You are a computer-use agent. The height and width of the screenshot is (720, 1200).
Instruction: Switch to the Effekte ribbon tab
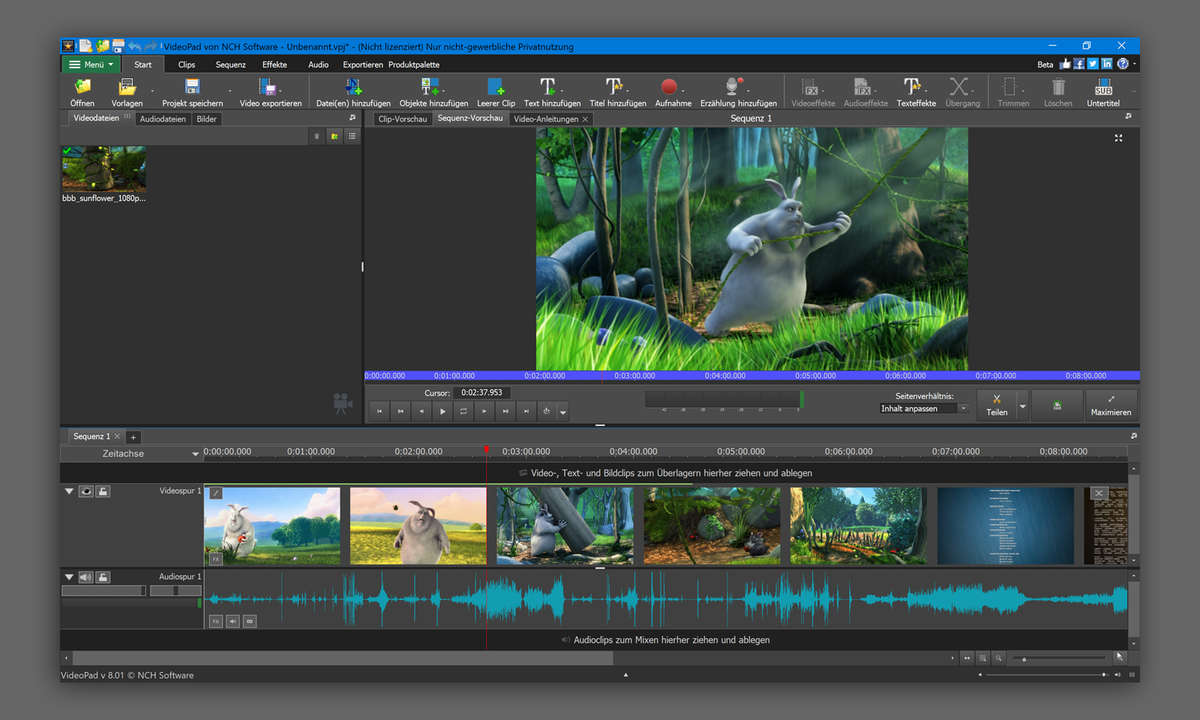pyautogui.click(x=275, y=64)
